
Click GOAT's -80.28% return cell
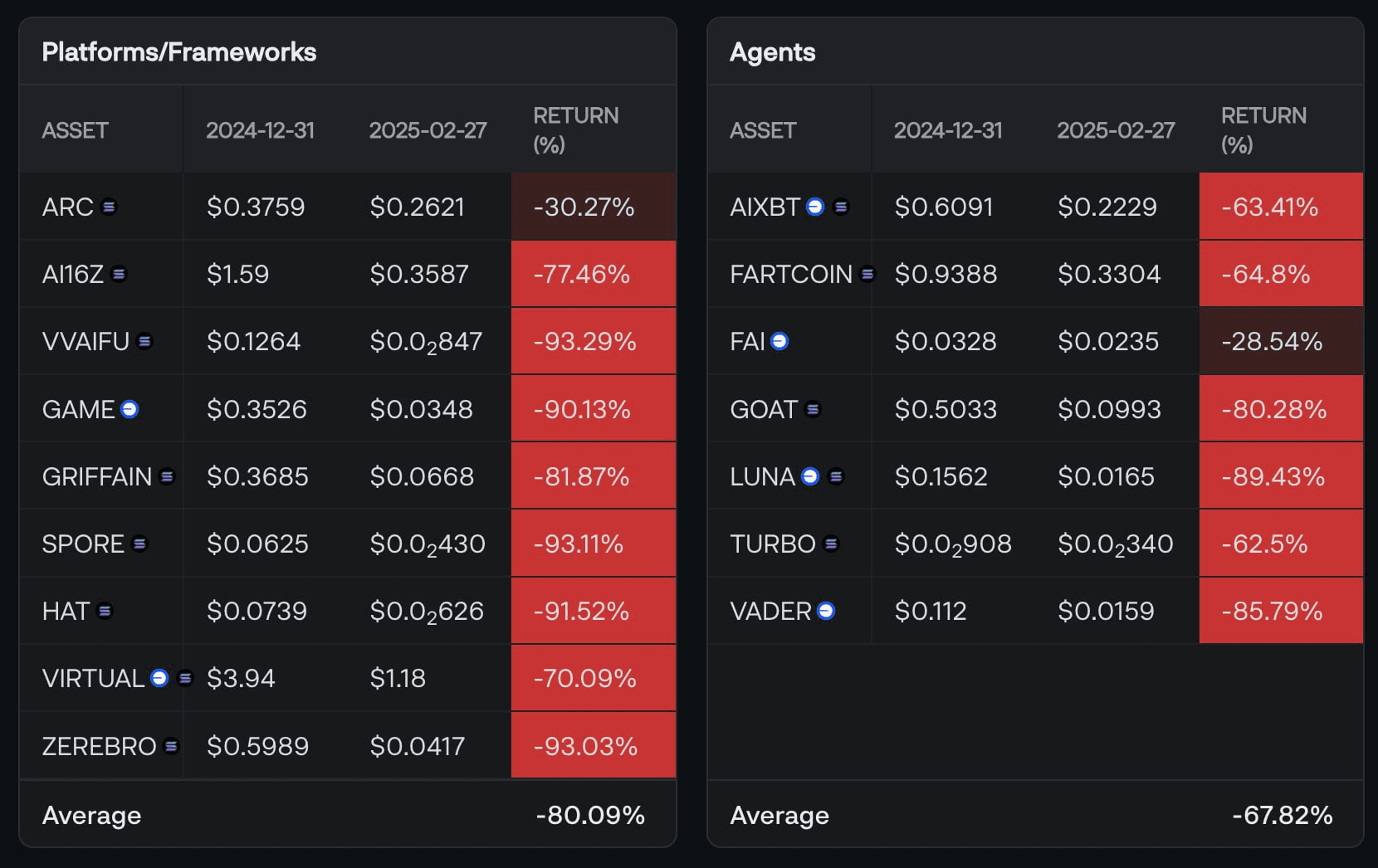[1281, 409]
